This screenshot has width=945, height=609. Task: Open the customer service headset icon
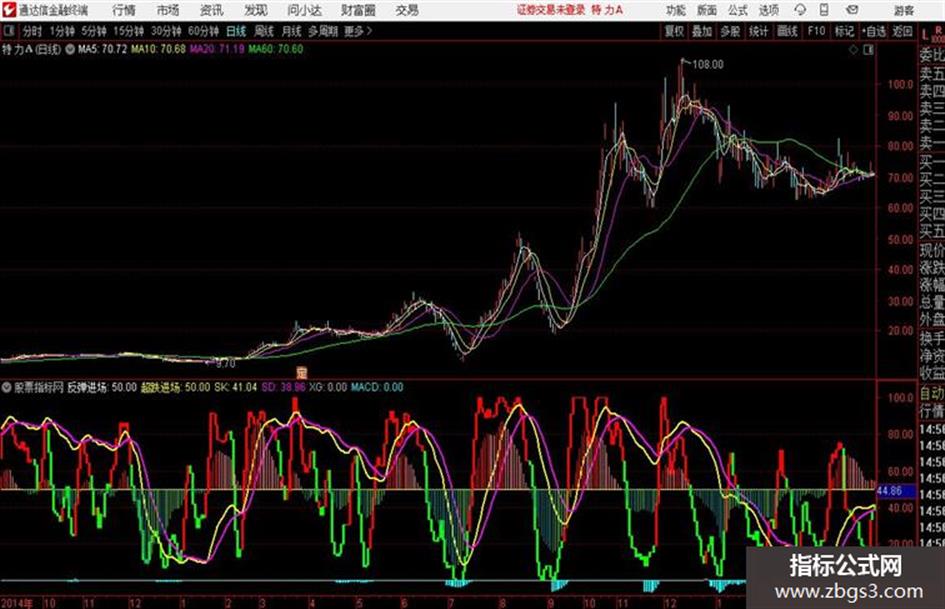coord(800,10)
